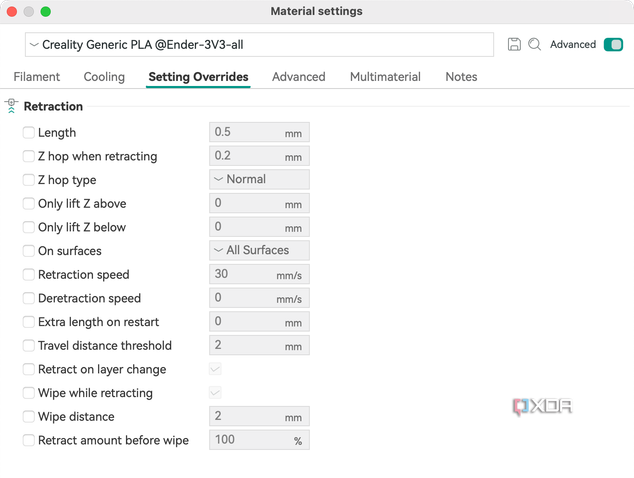The image size is (634, 478).
Task: Open the Z hop type Normal dropdown
Action: pos(259,179)
